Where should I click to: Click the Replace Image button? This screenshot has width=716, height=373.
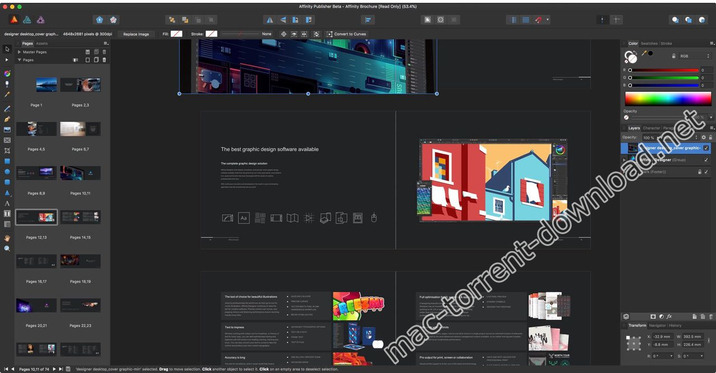point(136,34)
